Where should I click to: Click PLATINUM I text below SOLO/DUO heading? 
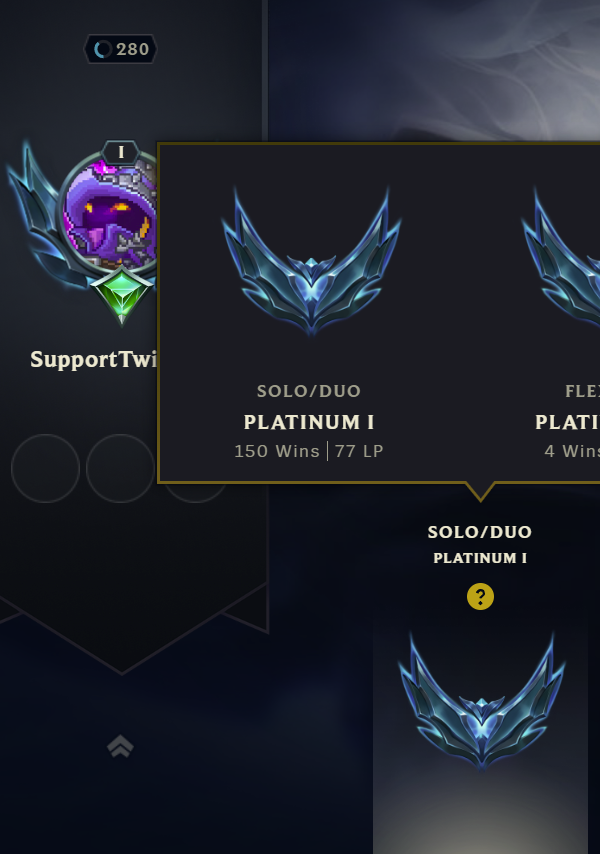coord(480,558)
